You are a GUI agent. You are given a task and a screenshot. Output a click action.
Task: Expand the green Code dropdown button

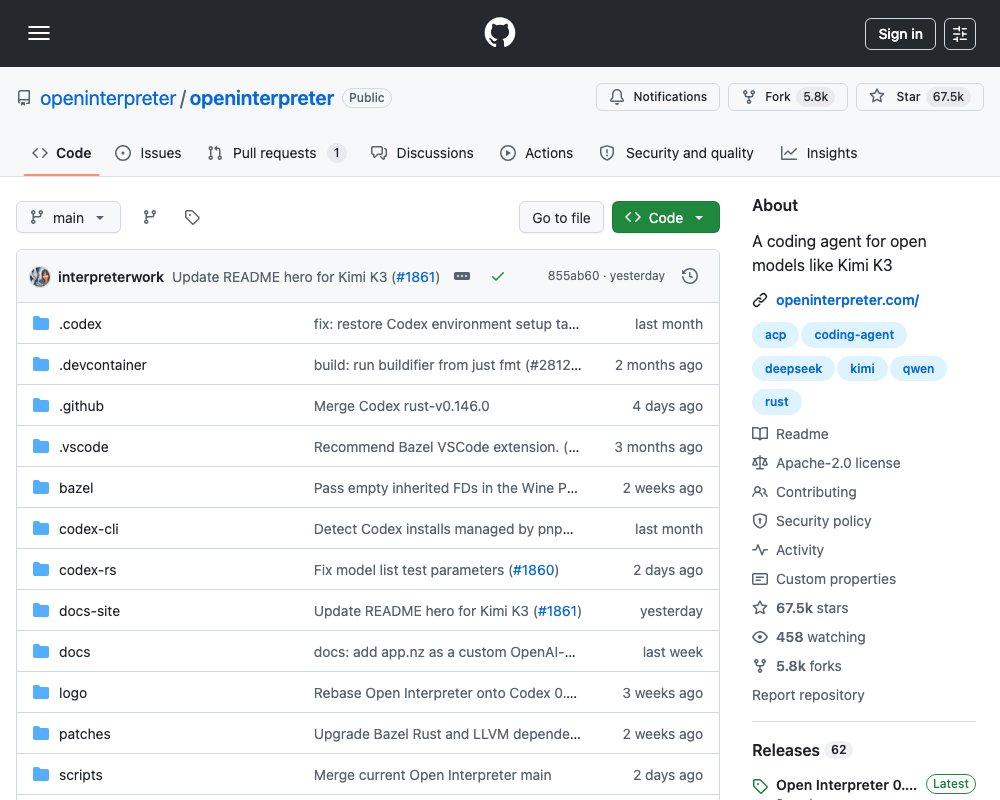[x=665, y=218]
